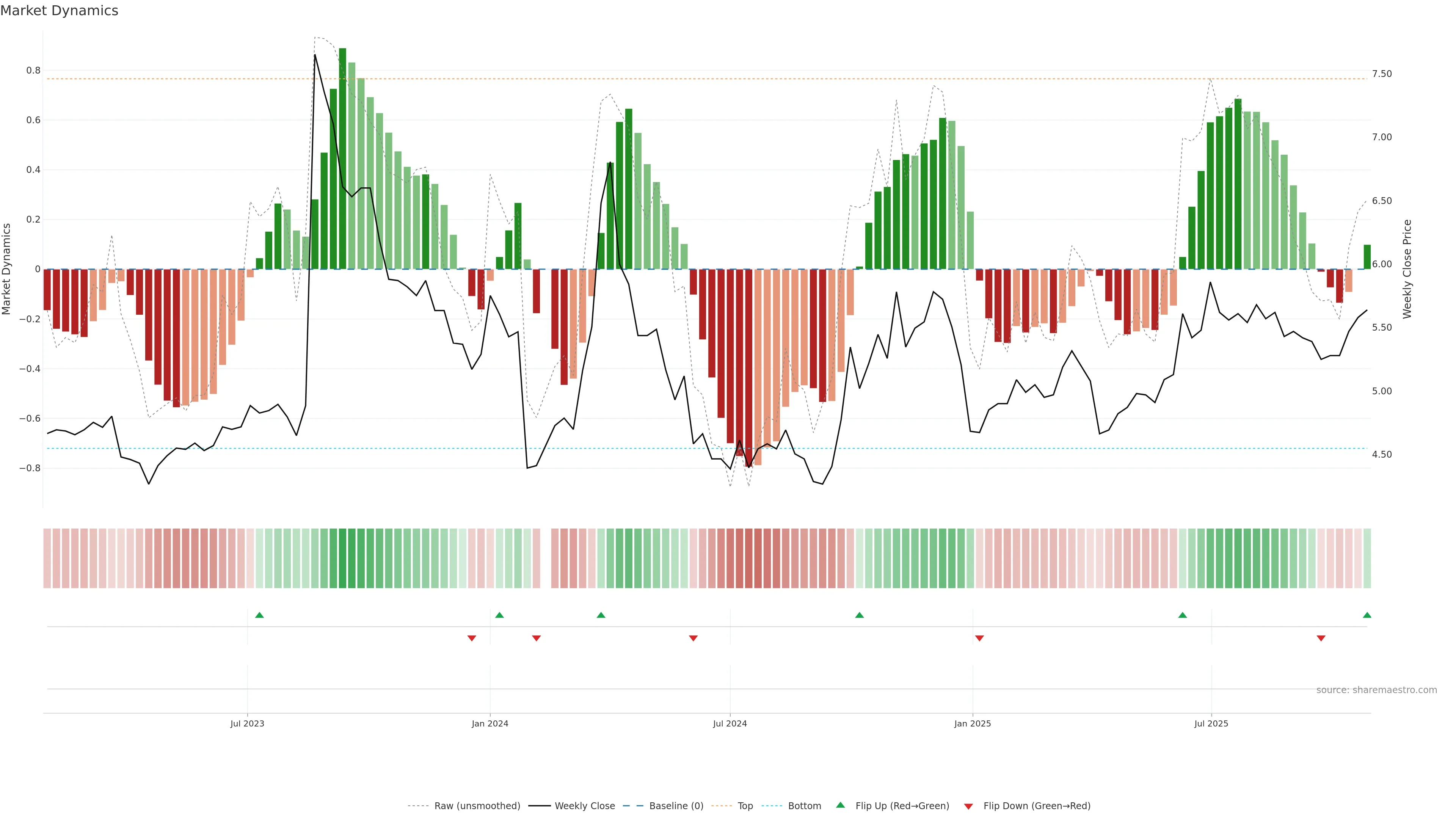Click the Jul 2024 x-axis label
Image resolution: width=1456 pixels, height=819 pixels.
730,723
